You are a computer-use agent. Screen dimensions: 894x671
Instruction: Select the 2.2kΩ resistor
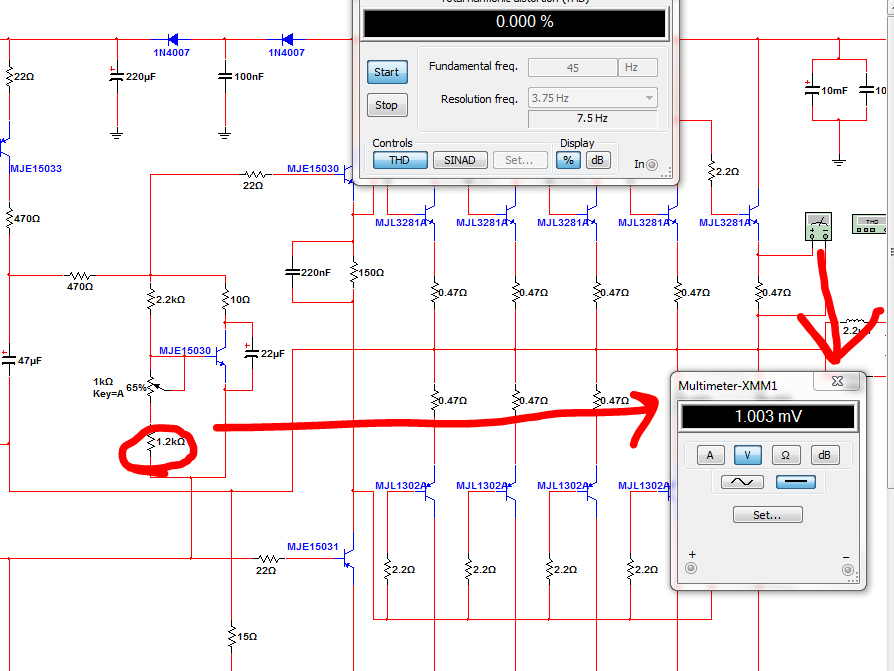click(151, 299)
